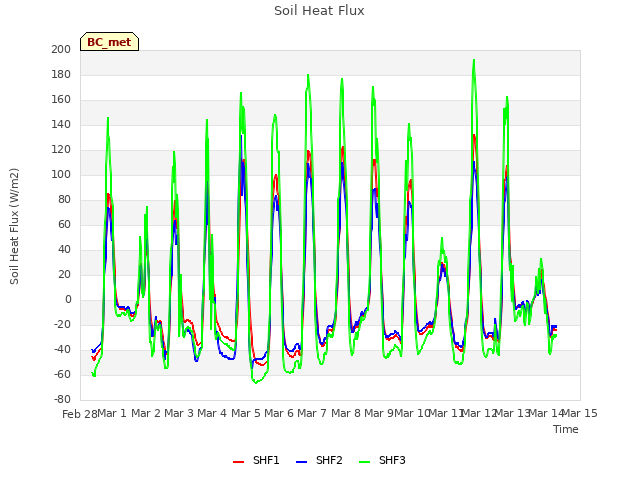Screen dimensions: 640x480
Task: Click the Mar 12 date tick label
Action: click(479, 413)
